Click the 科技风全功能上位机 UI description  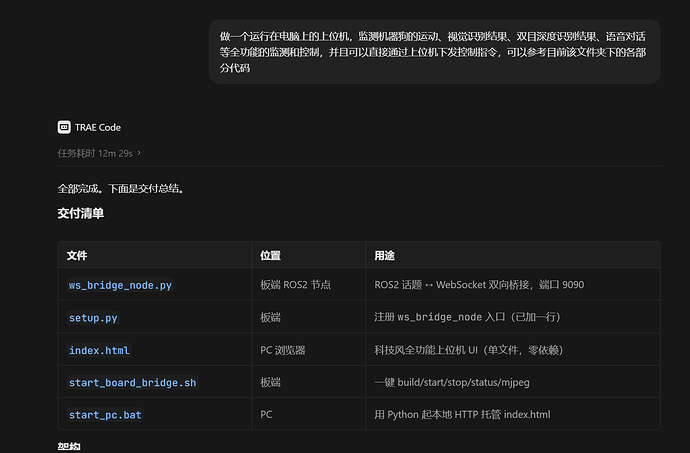click(469, 350)
